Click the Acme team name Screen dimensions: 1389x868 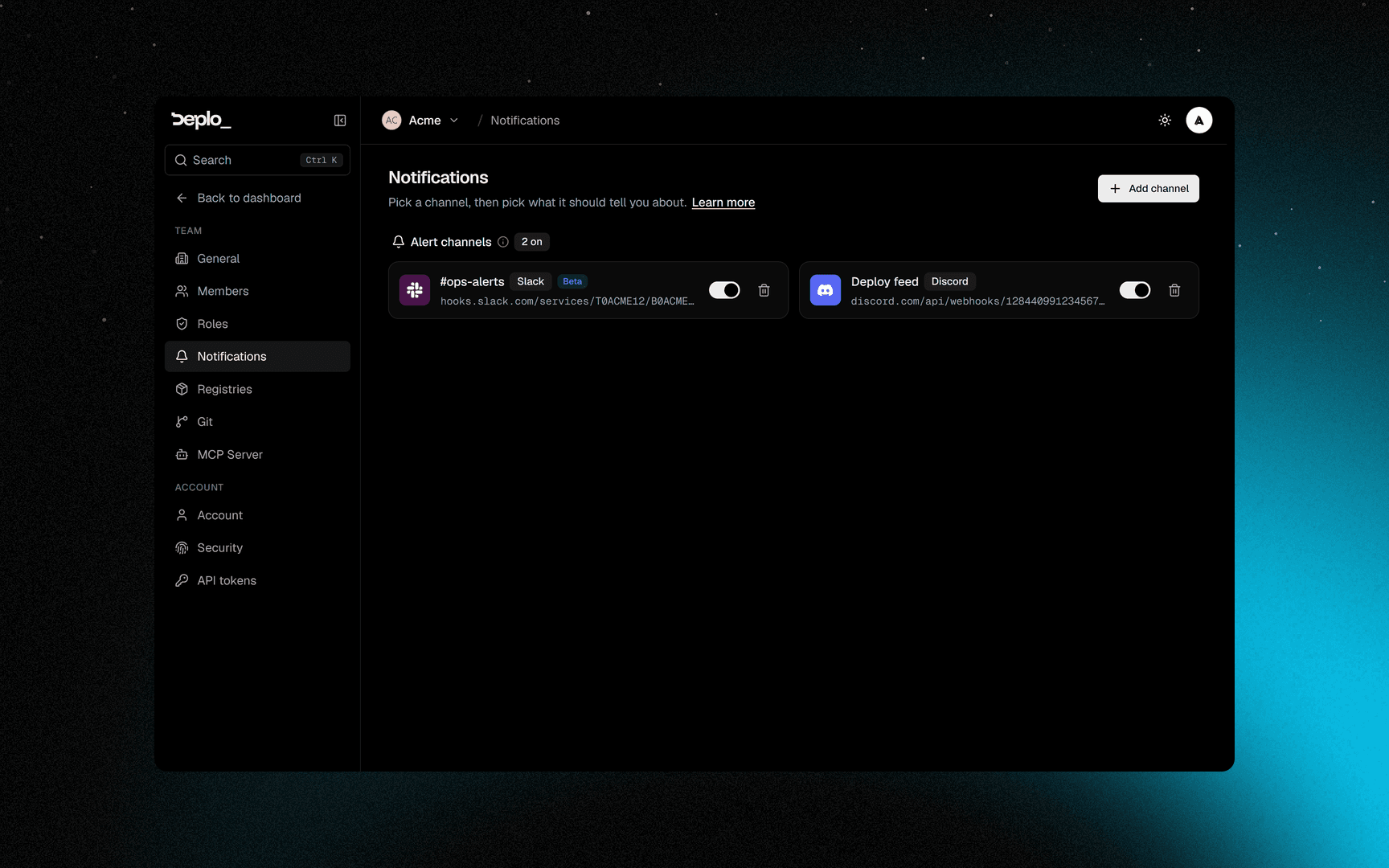pos(424,121)
